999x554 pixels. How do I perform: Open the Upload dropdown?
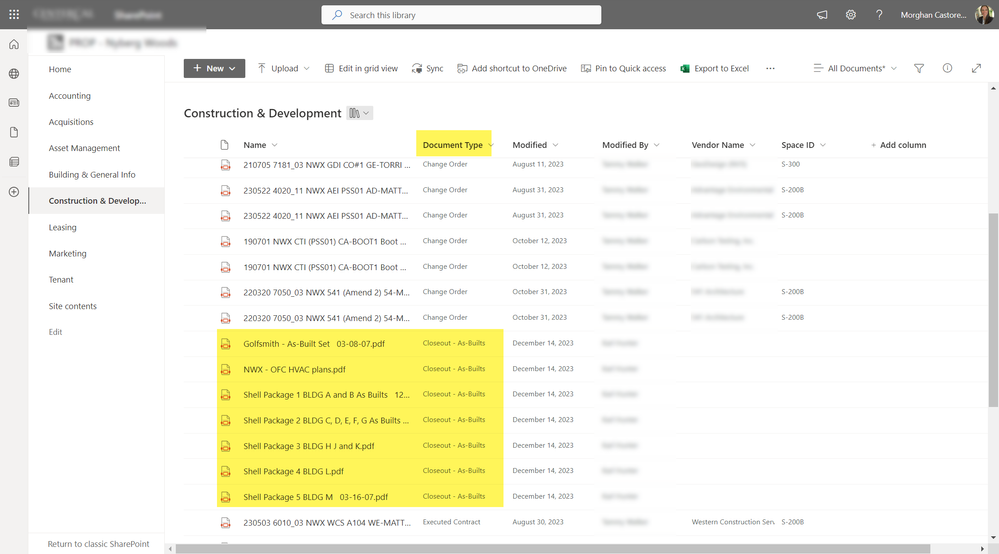tap(284, 68)
